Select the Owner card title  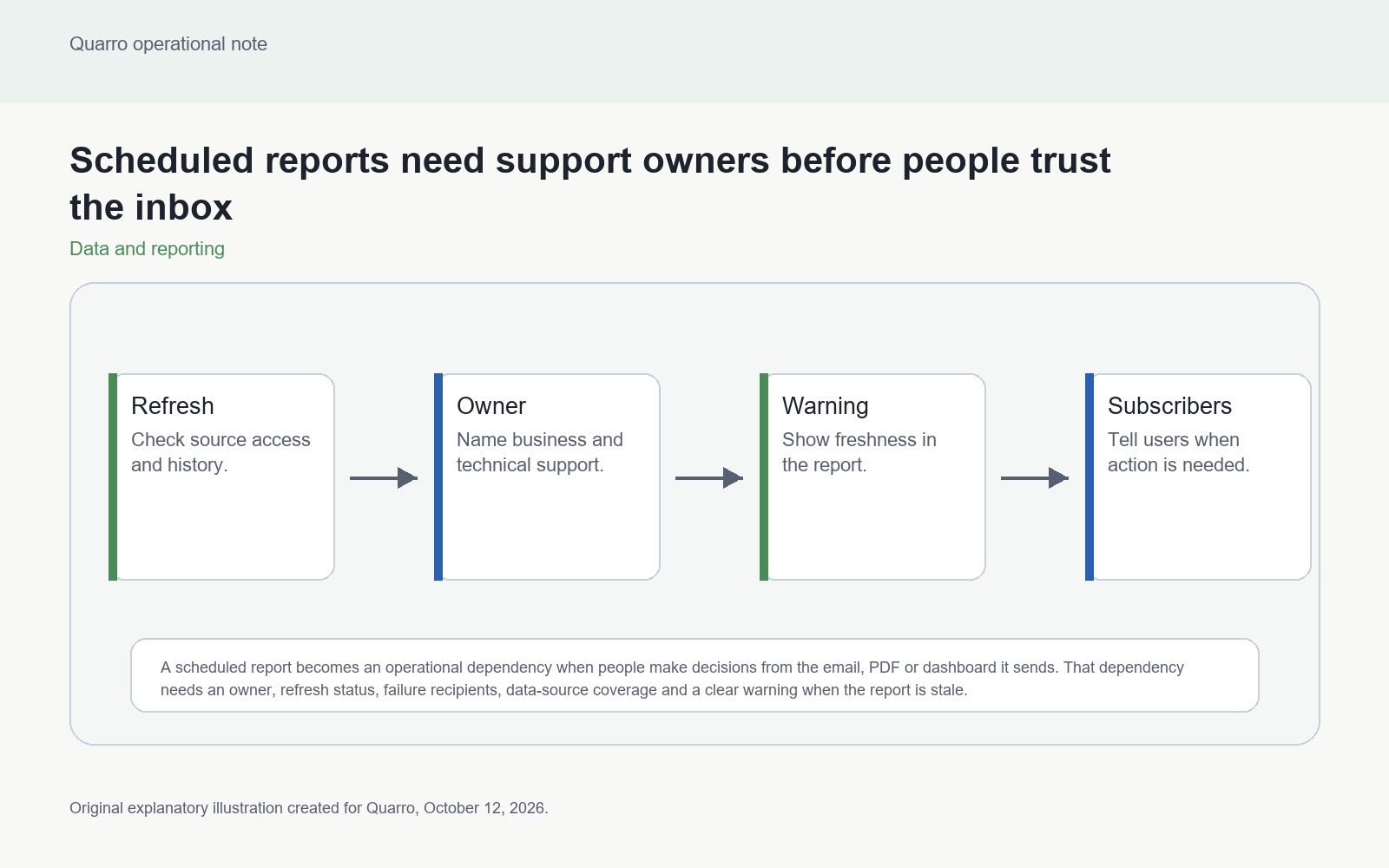(491, 406)
